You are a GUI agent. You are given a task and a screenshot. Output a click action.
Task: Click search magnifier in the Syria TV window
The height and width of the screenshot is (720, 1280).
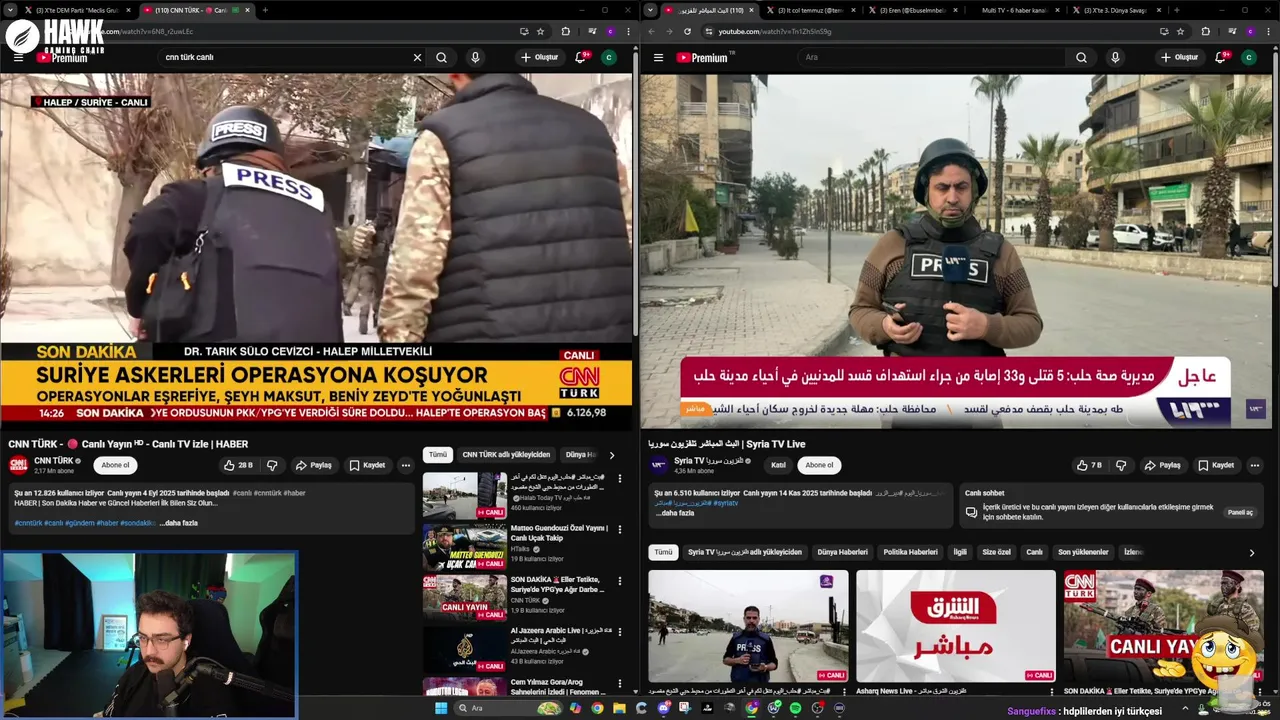pos(1081,57)
